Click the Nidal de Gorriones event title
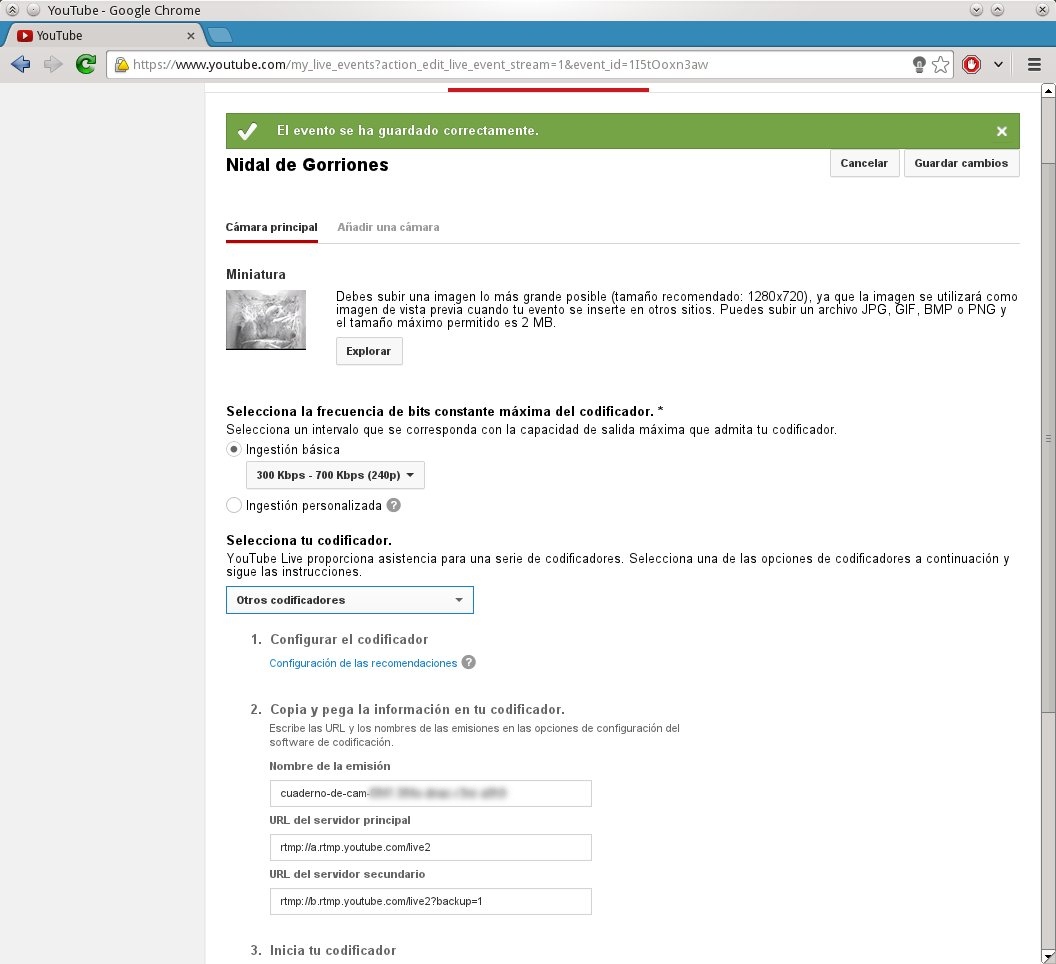This screenshot has width=1056, height=964. (x=307, y=165)
